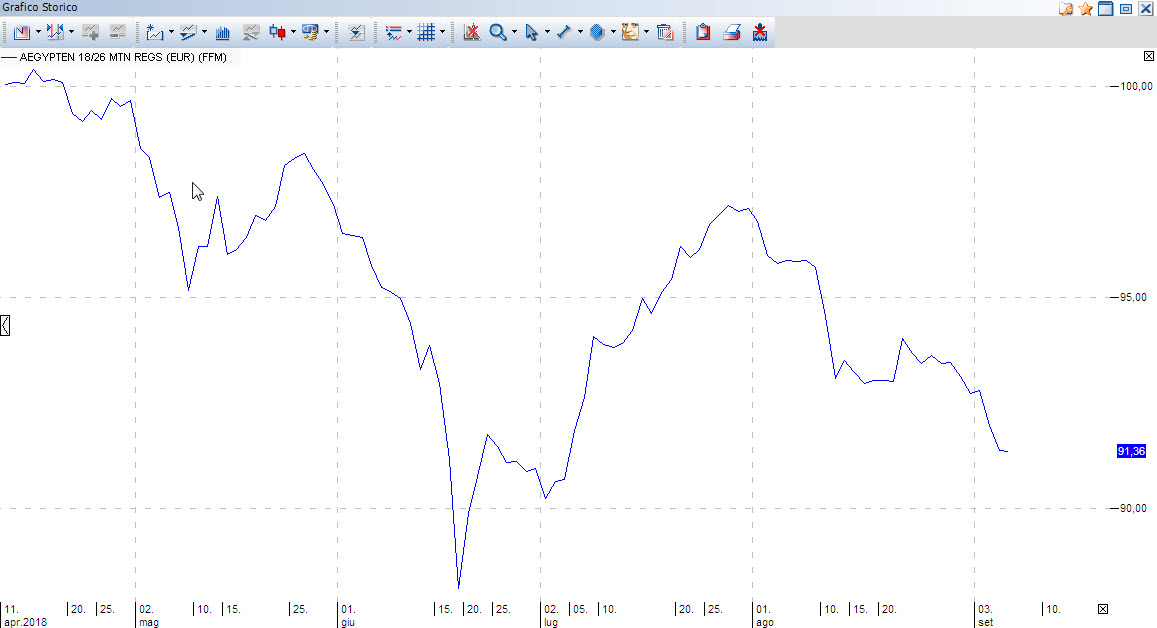This screenshot has width=1157, height=628.
Task: Expand dropdown beside the pointer cursor tool
Action: (x=547, y=32)
